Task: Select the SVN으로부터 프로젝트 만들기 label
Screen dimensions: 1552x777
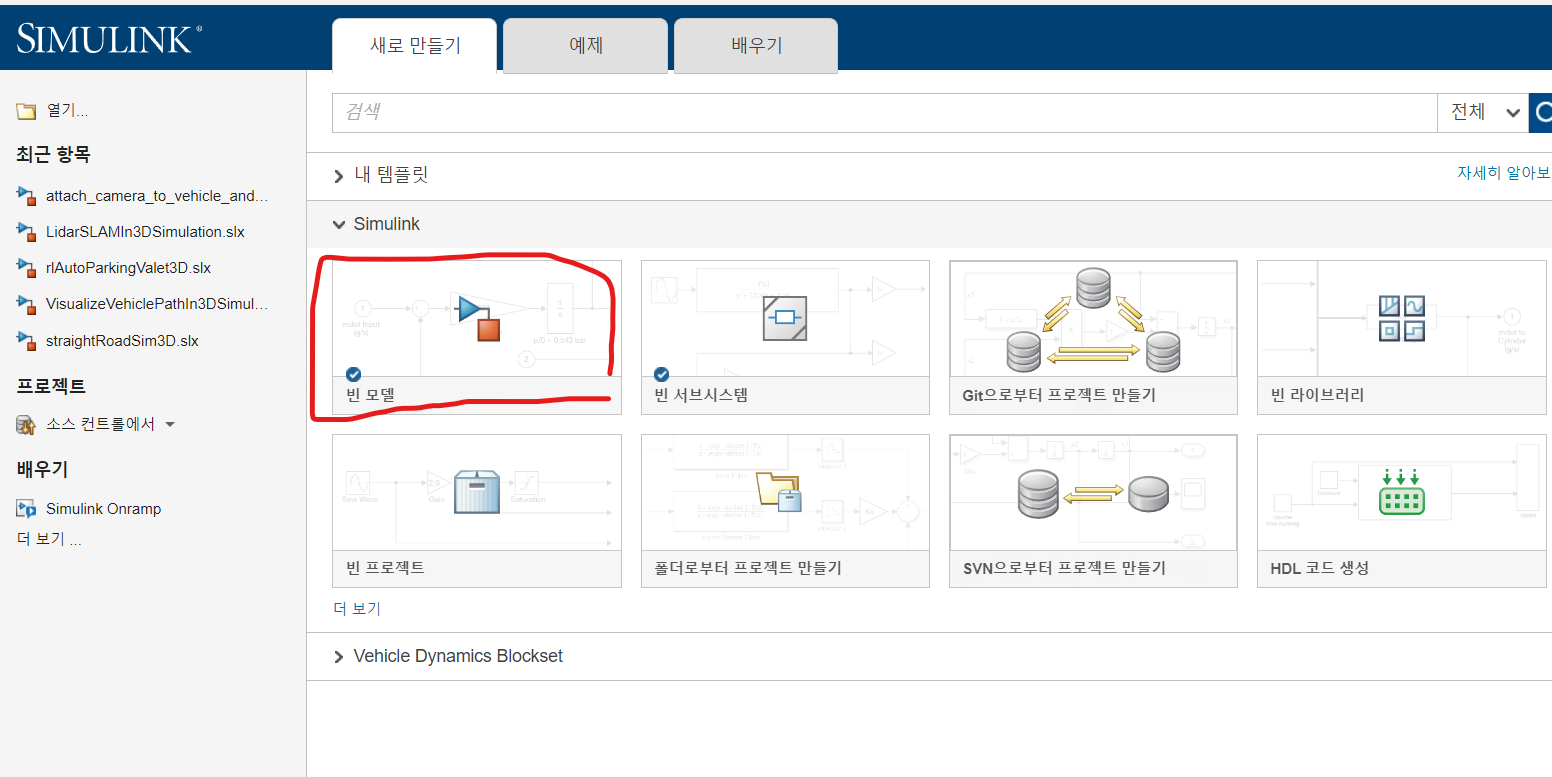Action: click(x=1064, y=568)
